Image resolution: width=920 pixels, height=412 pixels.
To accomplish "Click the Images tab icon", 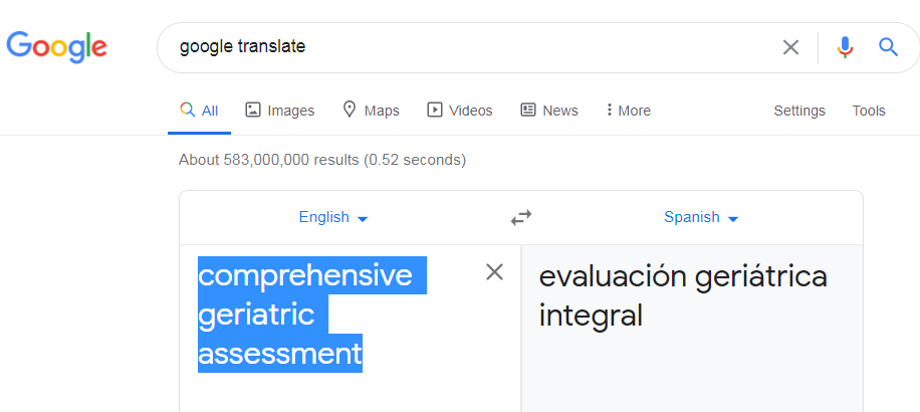I will click(253, 110).
